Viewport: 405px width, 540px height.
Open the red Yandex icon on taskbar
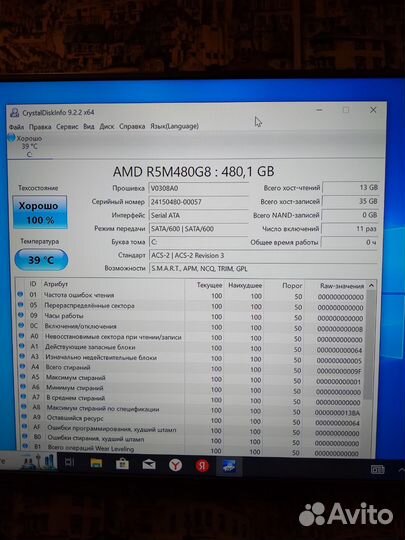(202, 466)
